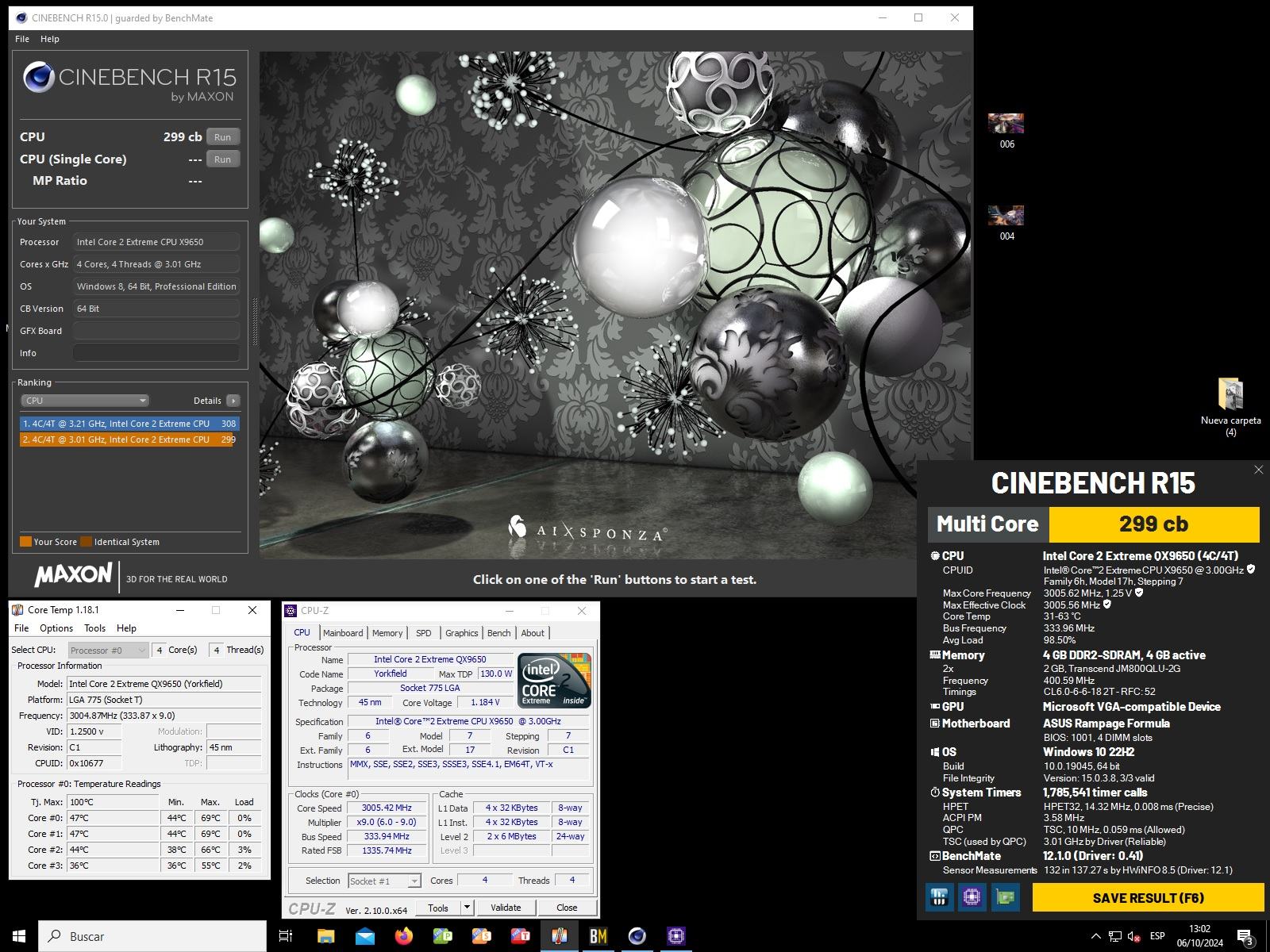Open the Options menu in Core Temp
This screenshot has height=952, width=1270.
[x=56, y=628]
